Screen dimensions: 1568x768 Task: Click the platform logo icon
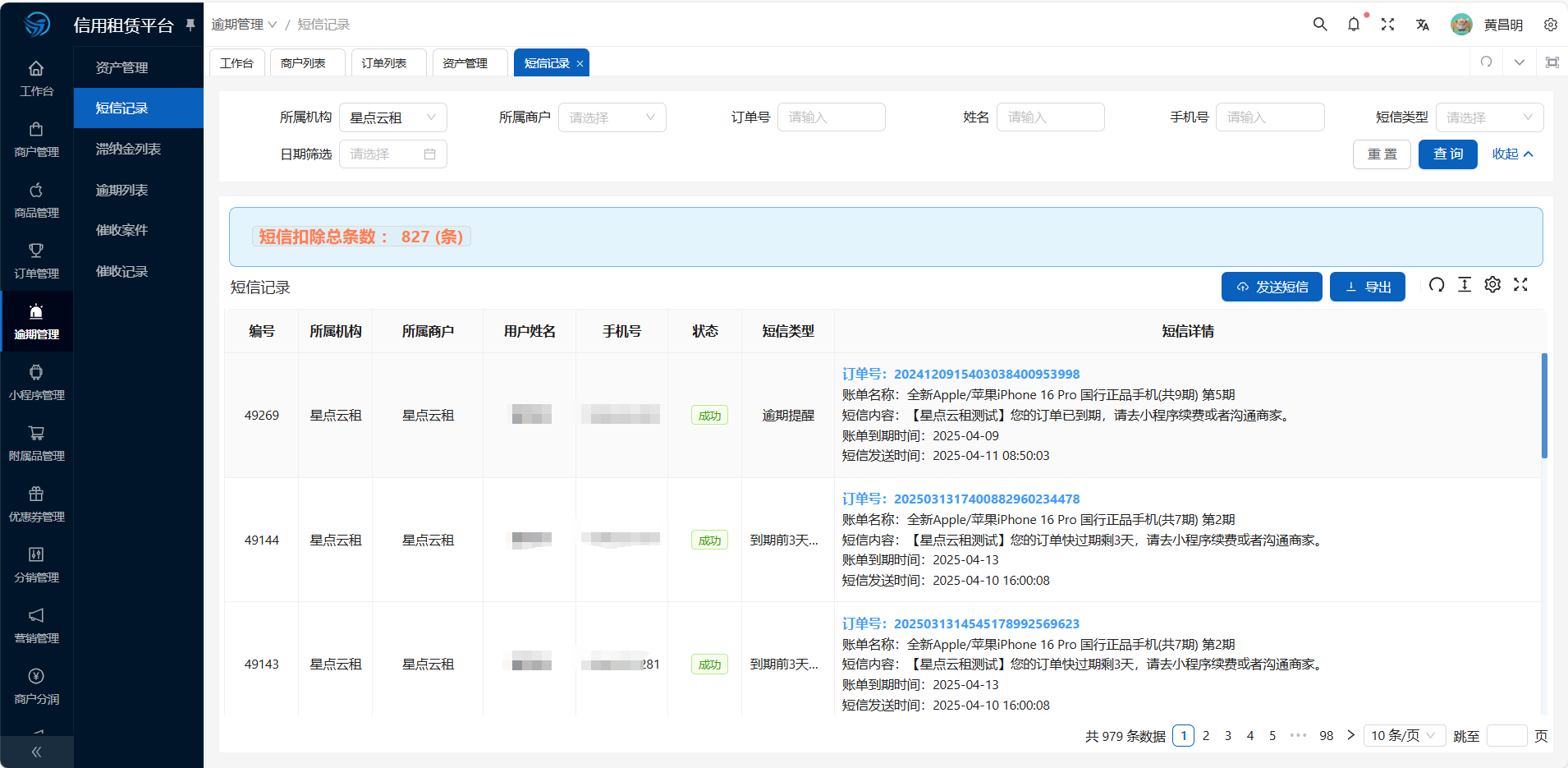coord(37,25)
